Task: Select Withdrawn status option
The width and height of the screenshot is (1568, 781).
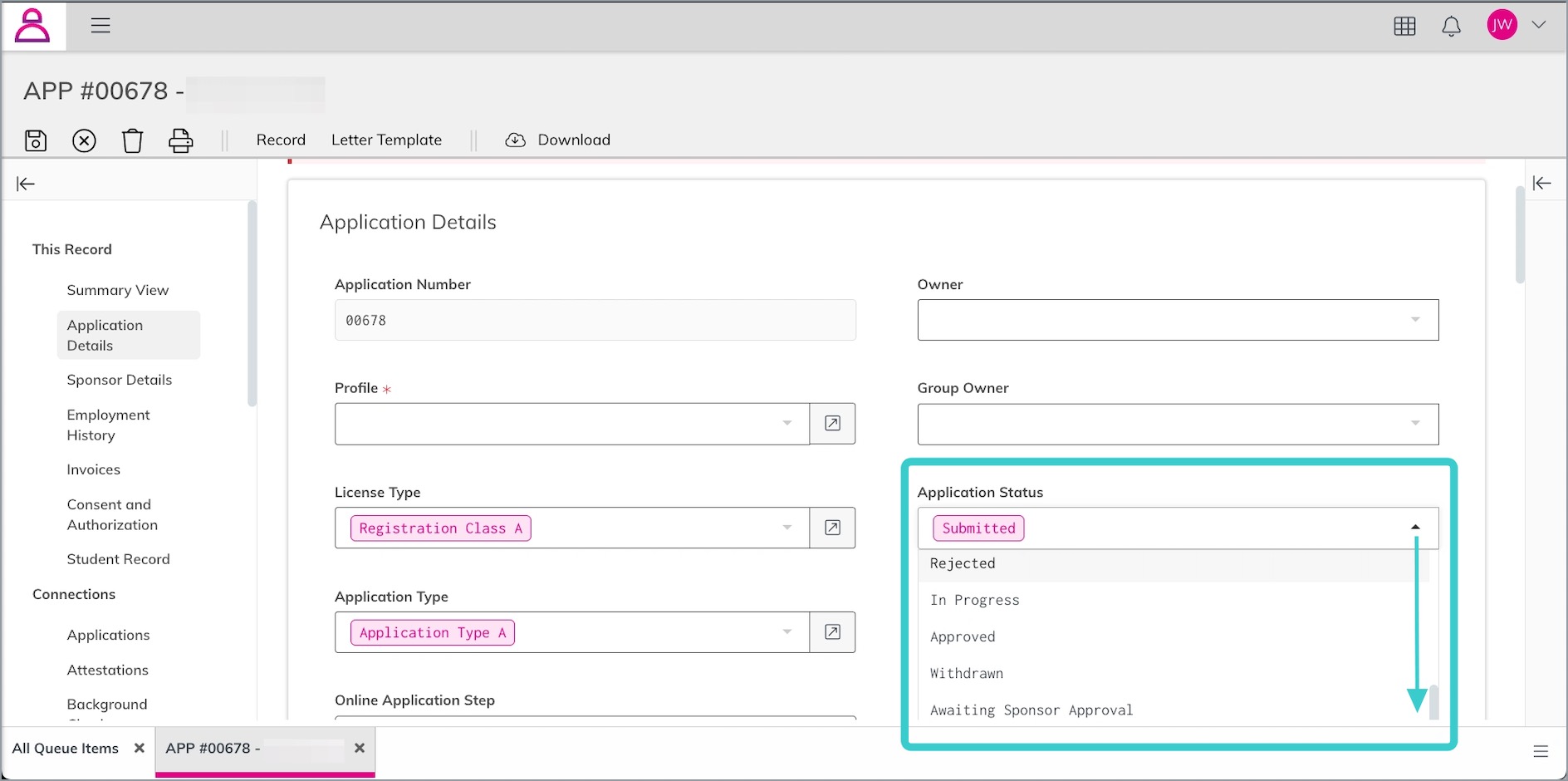Action: pos(1173,673)
